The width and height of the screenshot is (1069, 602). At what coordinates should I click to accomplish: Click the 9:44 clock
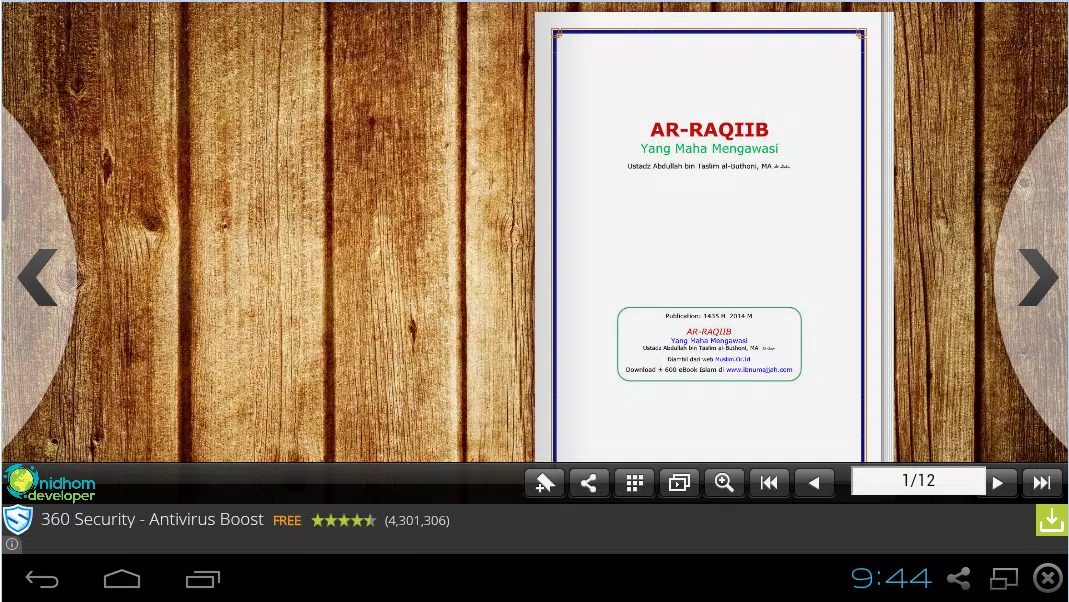tap(891, 579)
